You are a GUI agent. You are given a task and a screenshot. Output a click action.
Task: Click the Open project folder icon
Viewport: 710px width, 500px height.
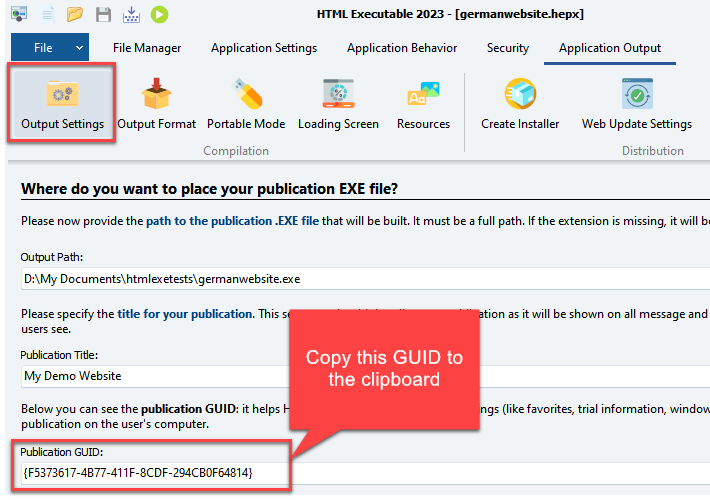(x=75, y=14)
